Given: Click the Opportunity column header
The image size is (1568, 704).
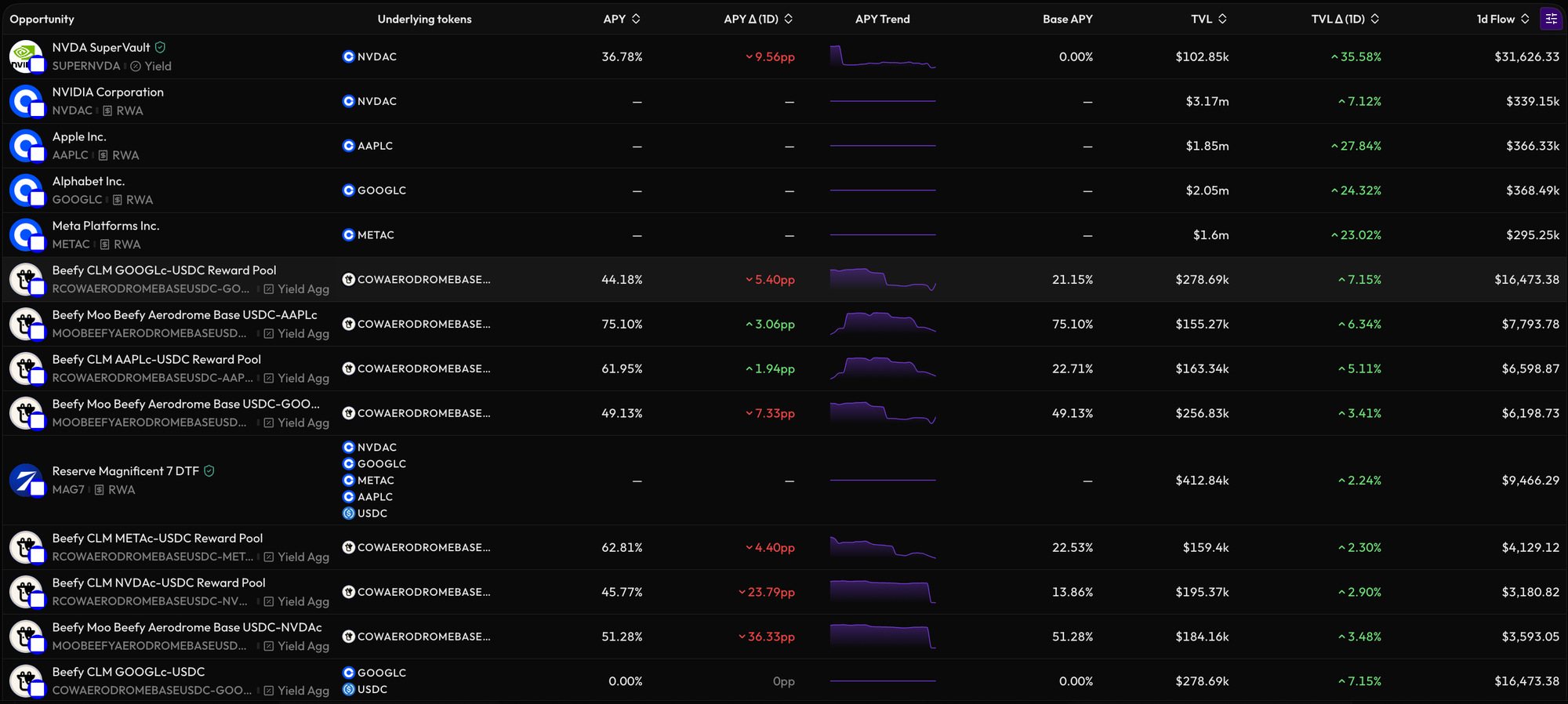Looking at the screenshot, I should 42,19.
